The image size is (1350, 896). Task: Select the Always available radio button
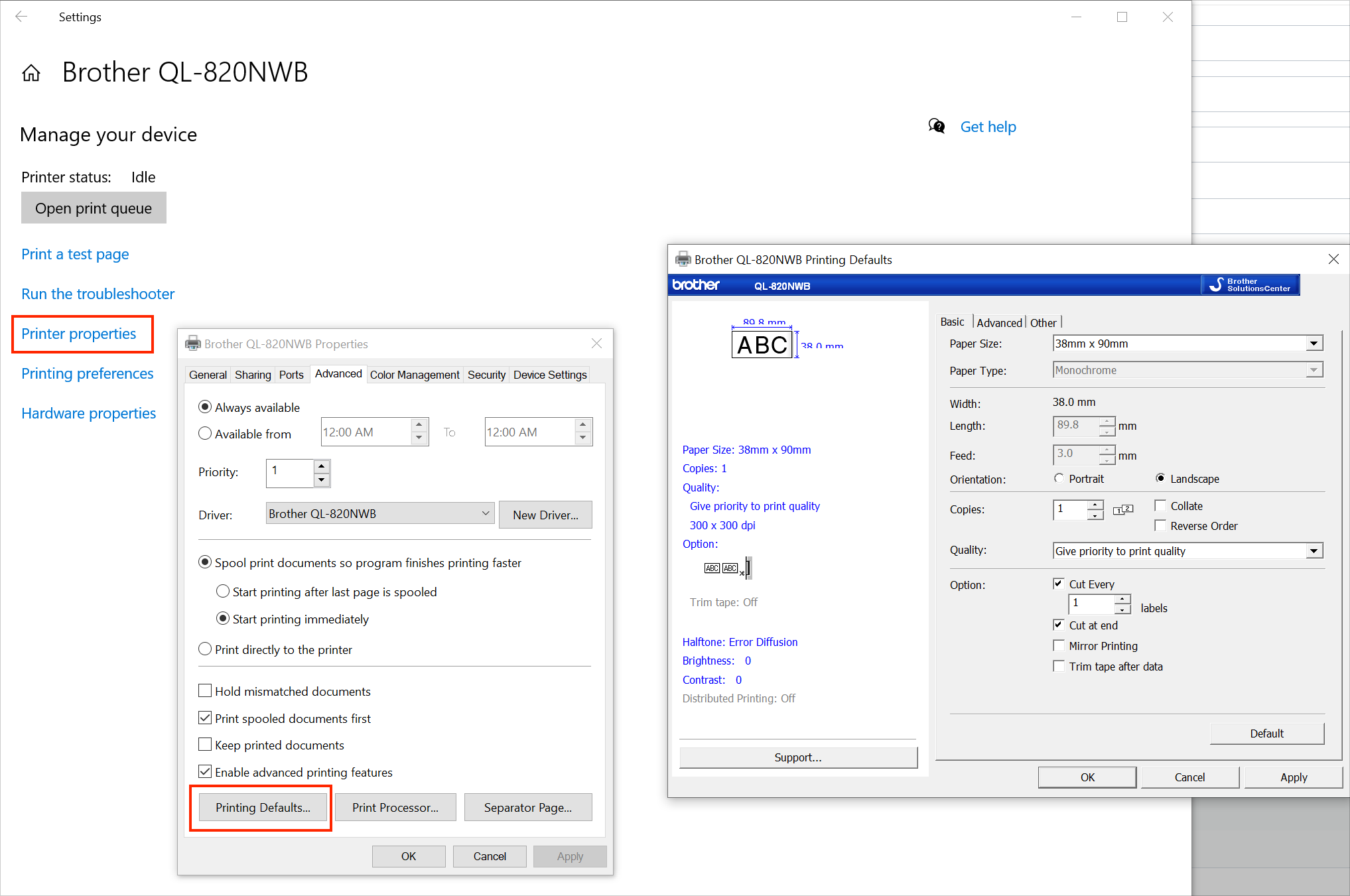(x=206, y=407)
